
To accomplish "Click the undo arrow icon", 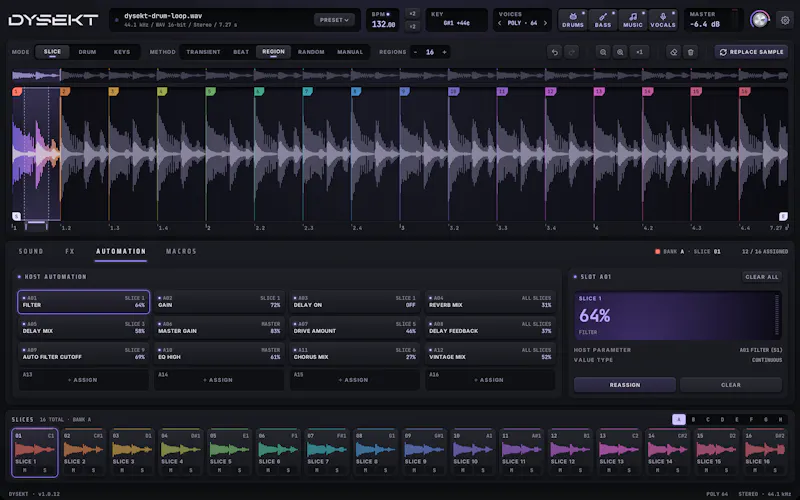I will pyautogui.click(x=555, y=52).
